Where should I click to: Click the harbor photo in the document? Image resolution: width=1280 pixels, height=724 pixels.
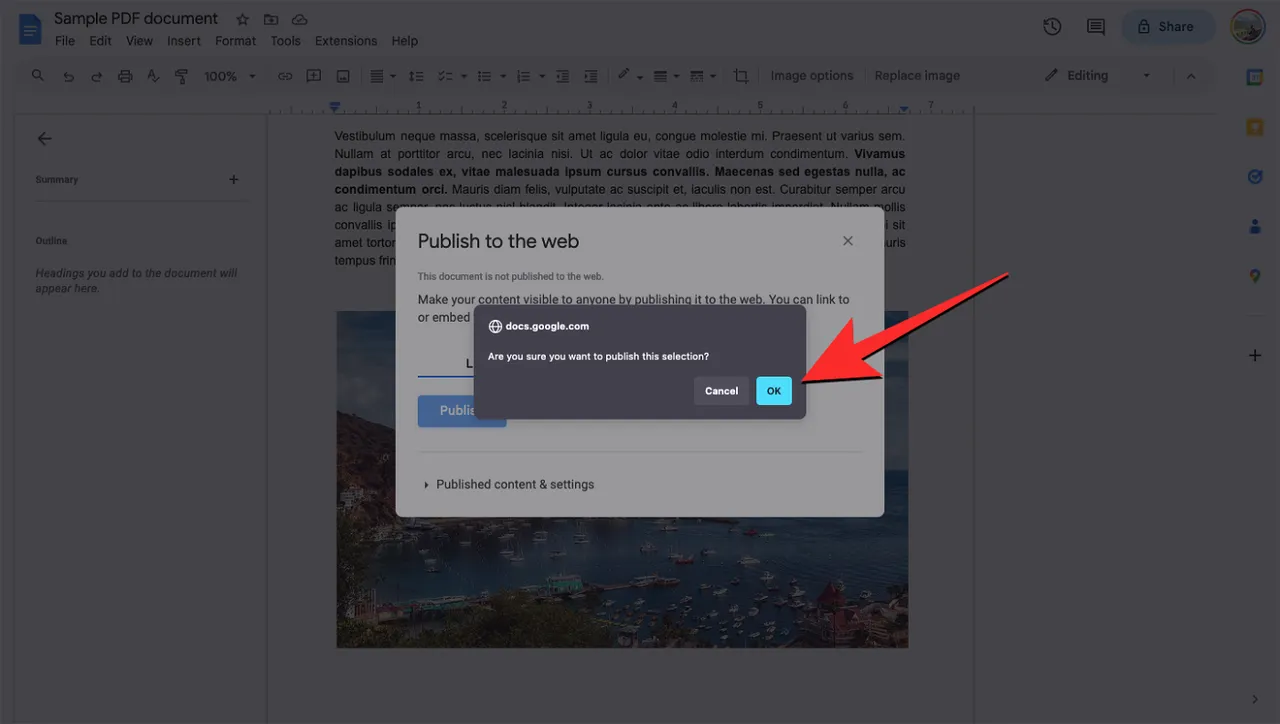622,580
